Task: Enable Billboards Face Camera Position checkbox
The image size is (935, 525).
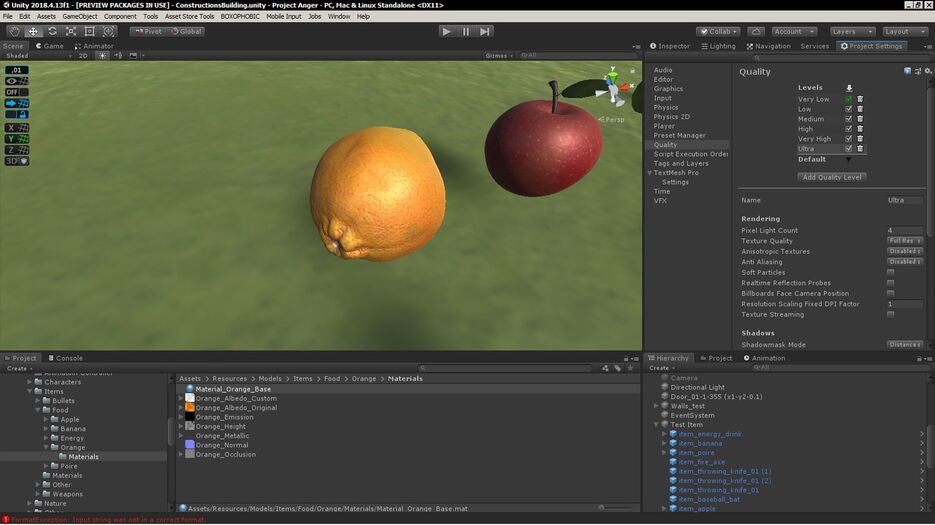Action: click(890, 294)
